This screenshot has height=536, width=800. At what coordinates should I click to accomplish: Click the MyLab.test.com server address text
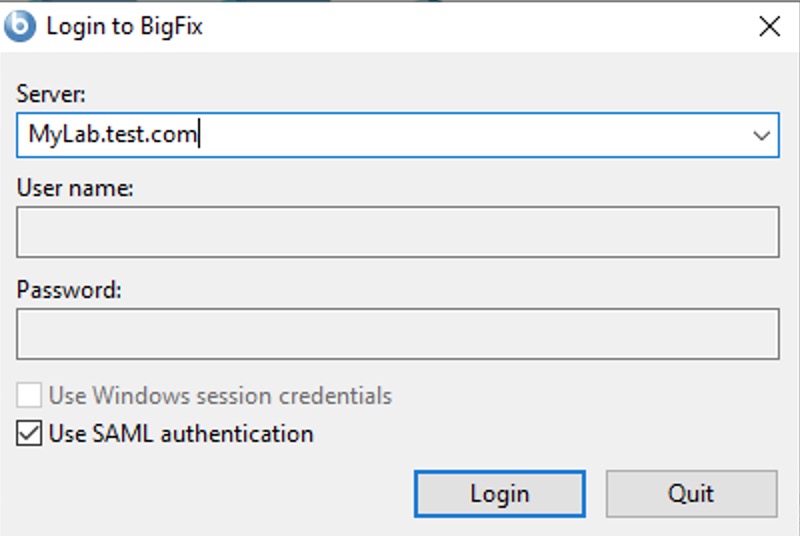tap(112, 134)
